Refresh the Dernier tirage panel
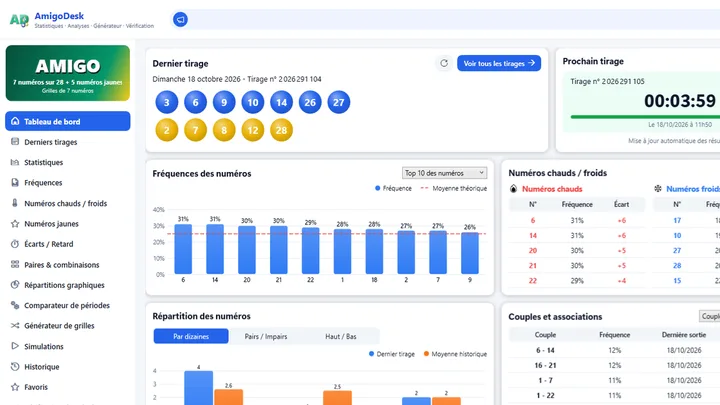The height and width of the screenshot is (405, 720). tap(444, 63)
